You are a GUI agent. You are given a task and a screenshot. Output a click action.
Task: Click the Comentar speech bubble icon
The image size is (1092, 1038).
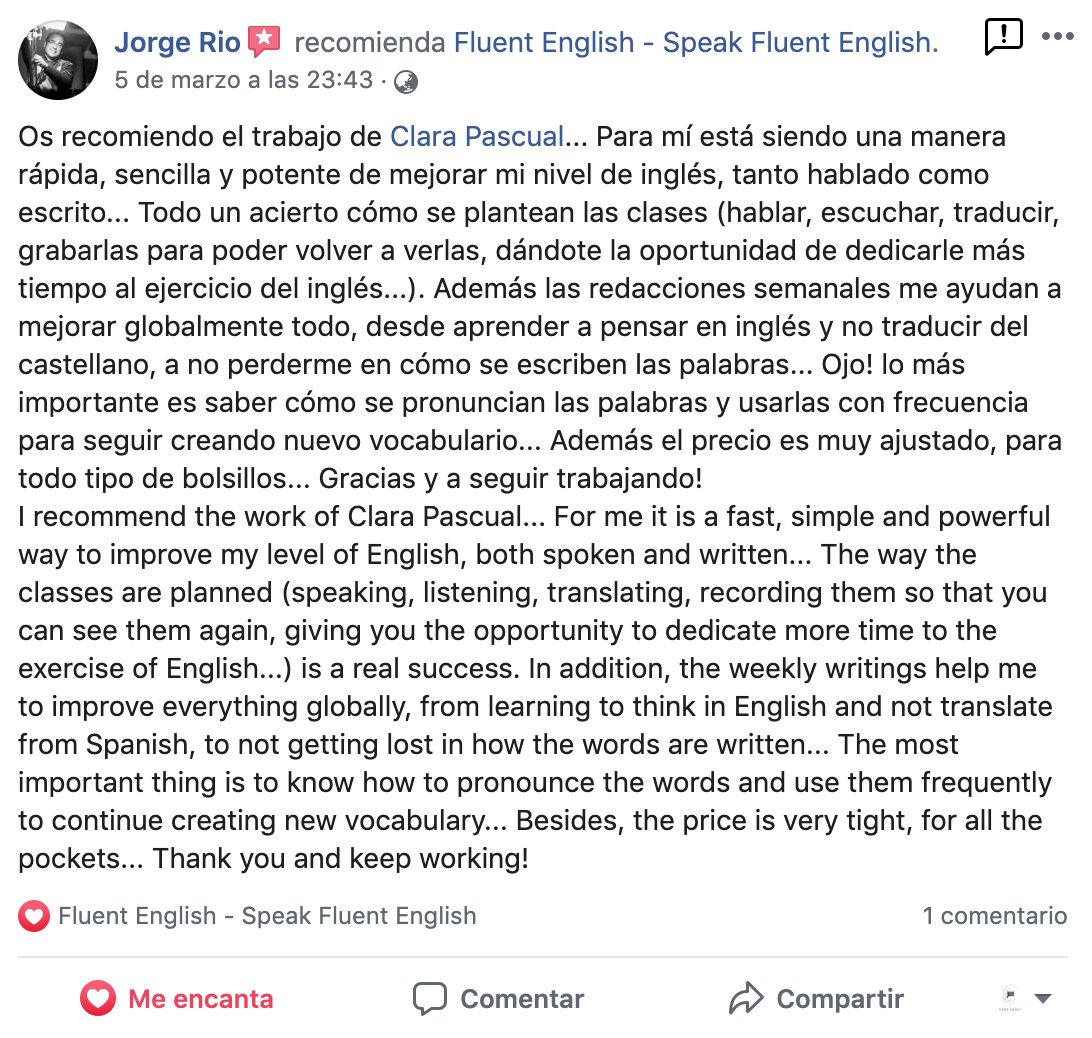430,999
